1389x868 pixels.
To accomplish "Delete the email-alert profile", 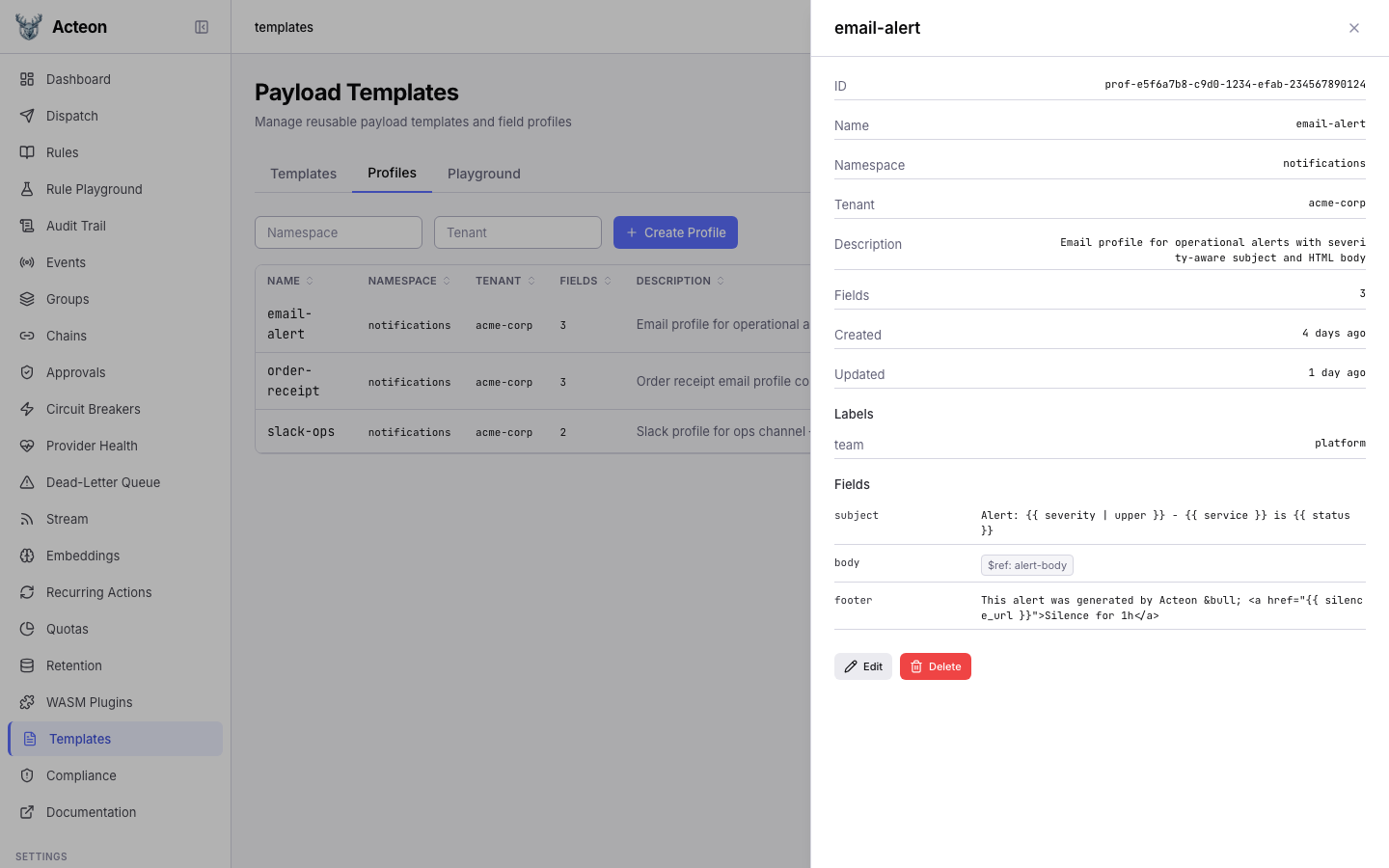I will tap(935, 666).
